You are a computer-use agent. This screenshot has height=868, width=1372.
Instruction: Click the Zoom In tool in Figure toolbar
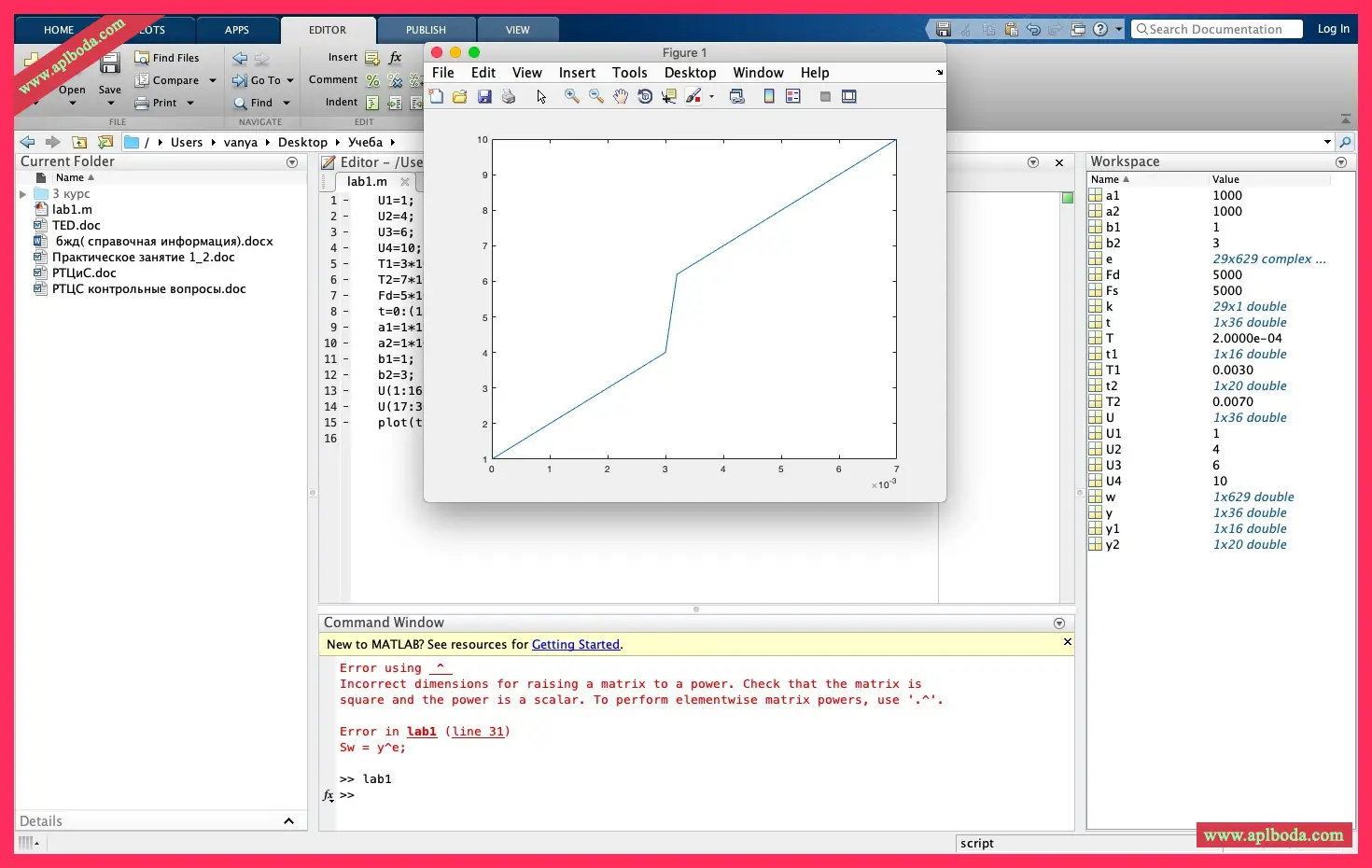tap(572, 96)
